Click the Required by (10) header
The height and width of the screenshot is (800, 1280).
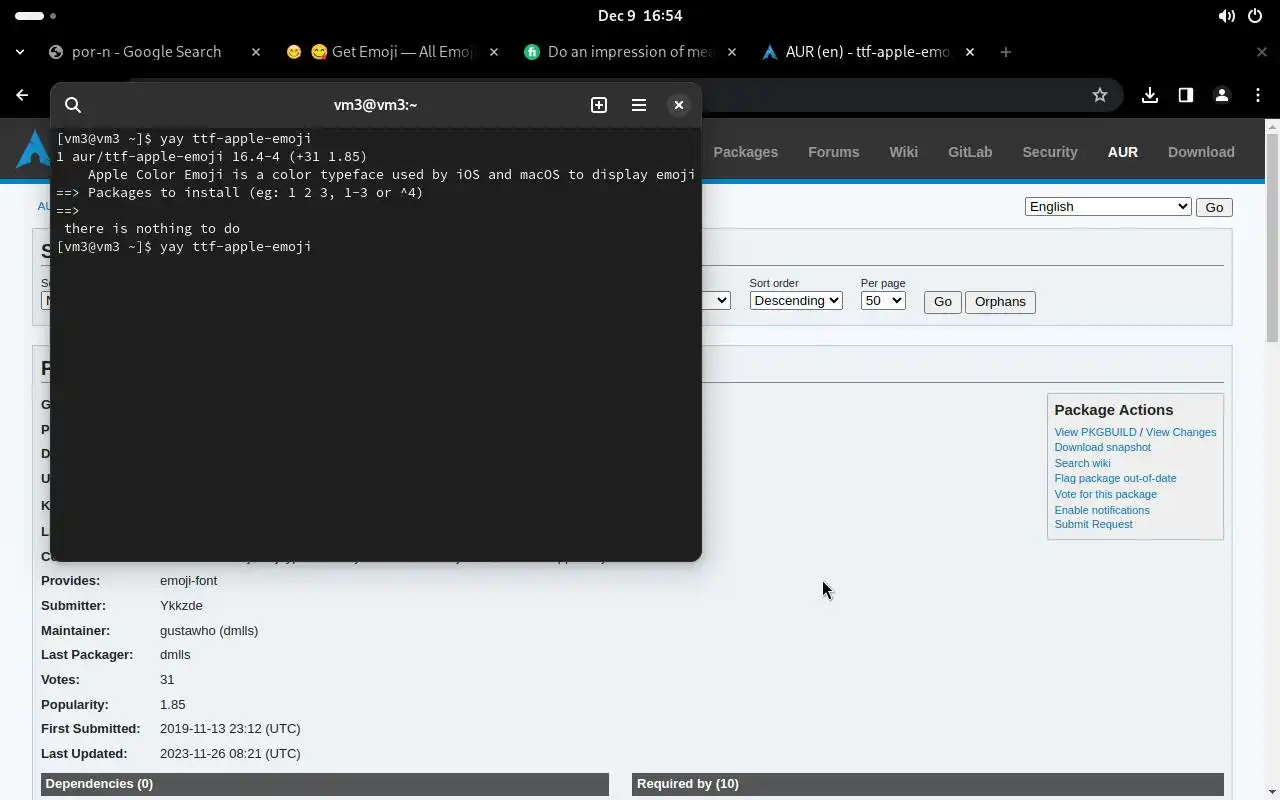928,784
